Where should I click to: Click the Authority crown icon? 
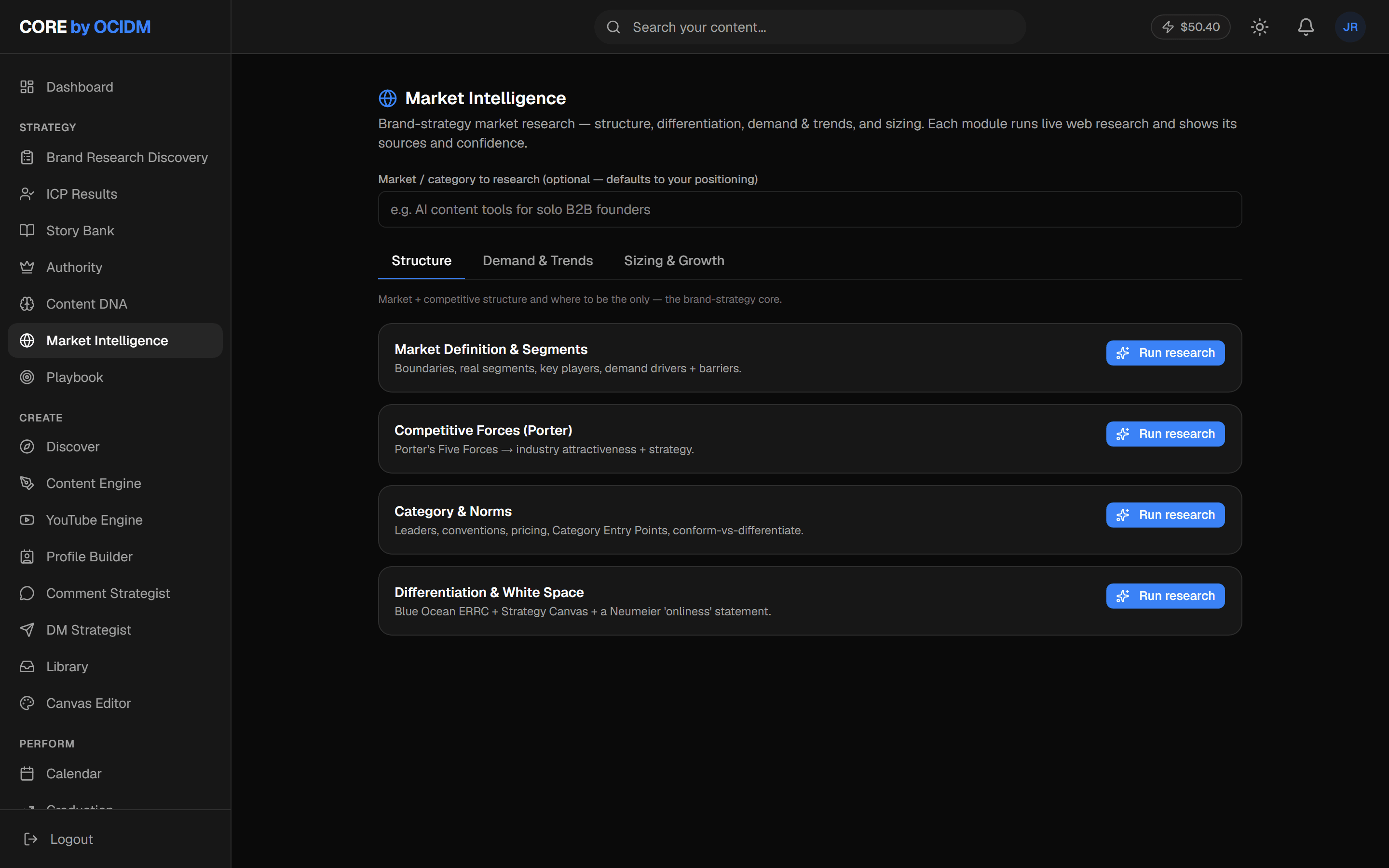click(27, 268)
